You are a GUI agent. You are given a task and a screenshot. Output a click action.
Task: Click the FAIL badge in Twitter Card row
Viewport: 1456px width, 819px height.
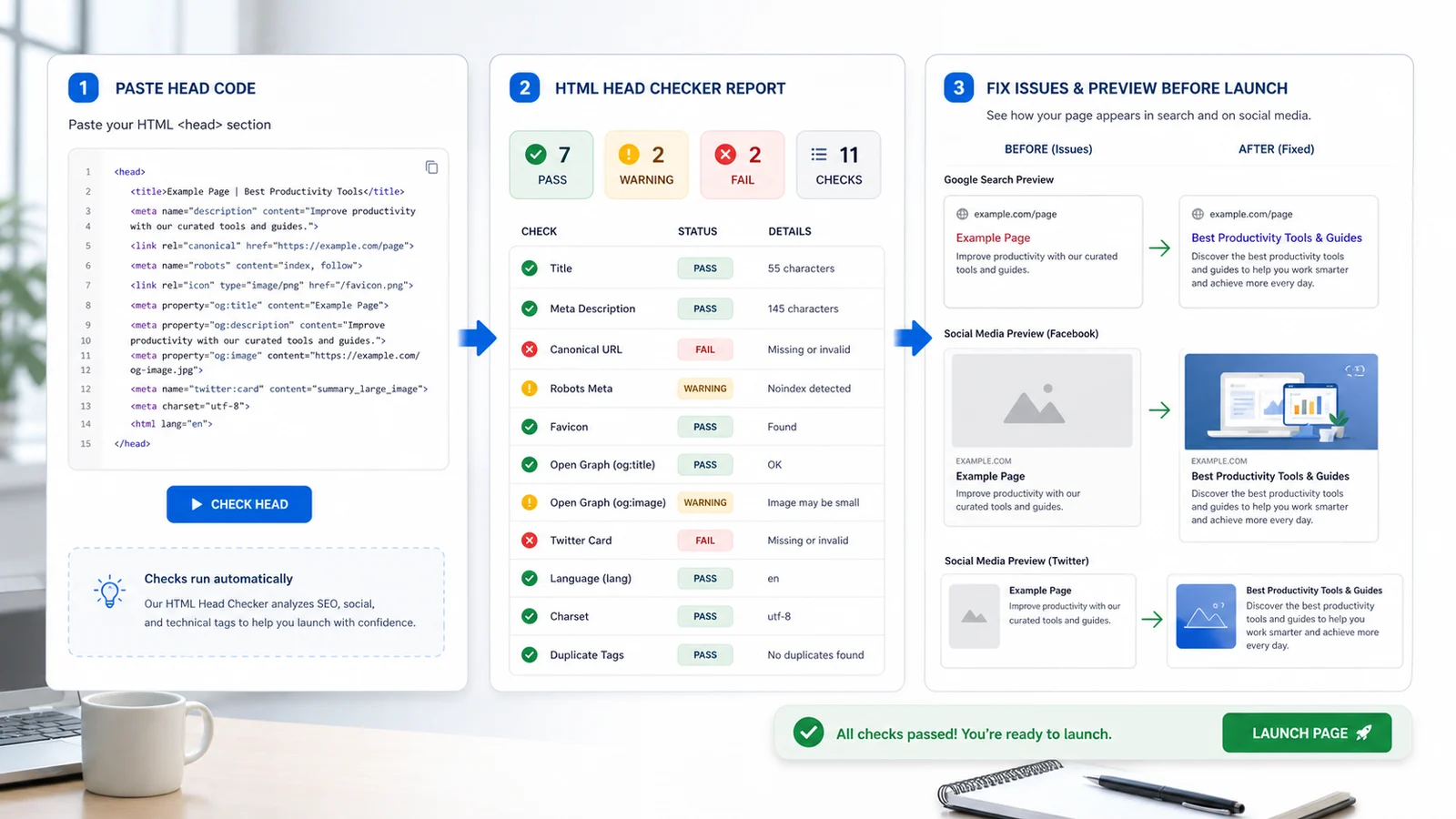point(705,541)
